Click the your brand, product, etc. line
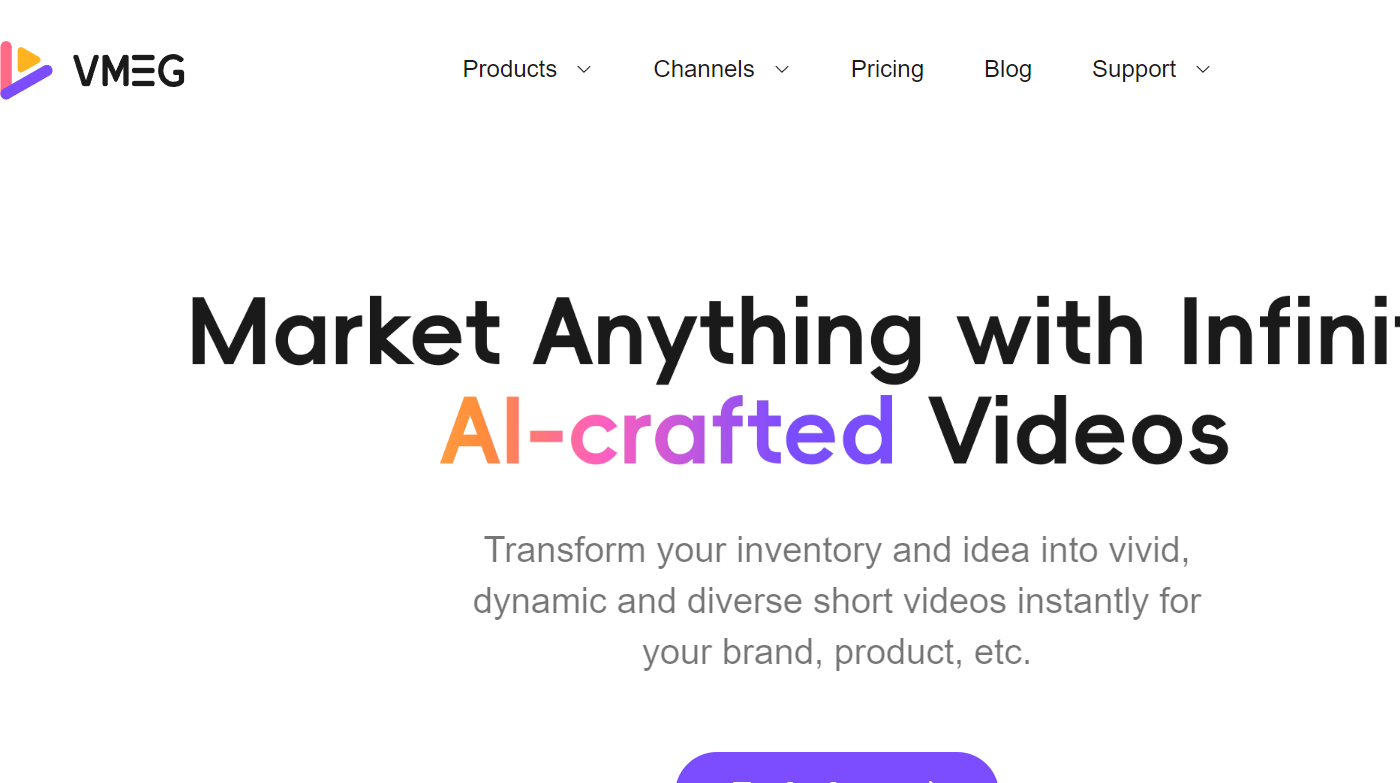Screen dimensions: 1400x783 pos(837,652)
